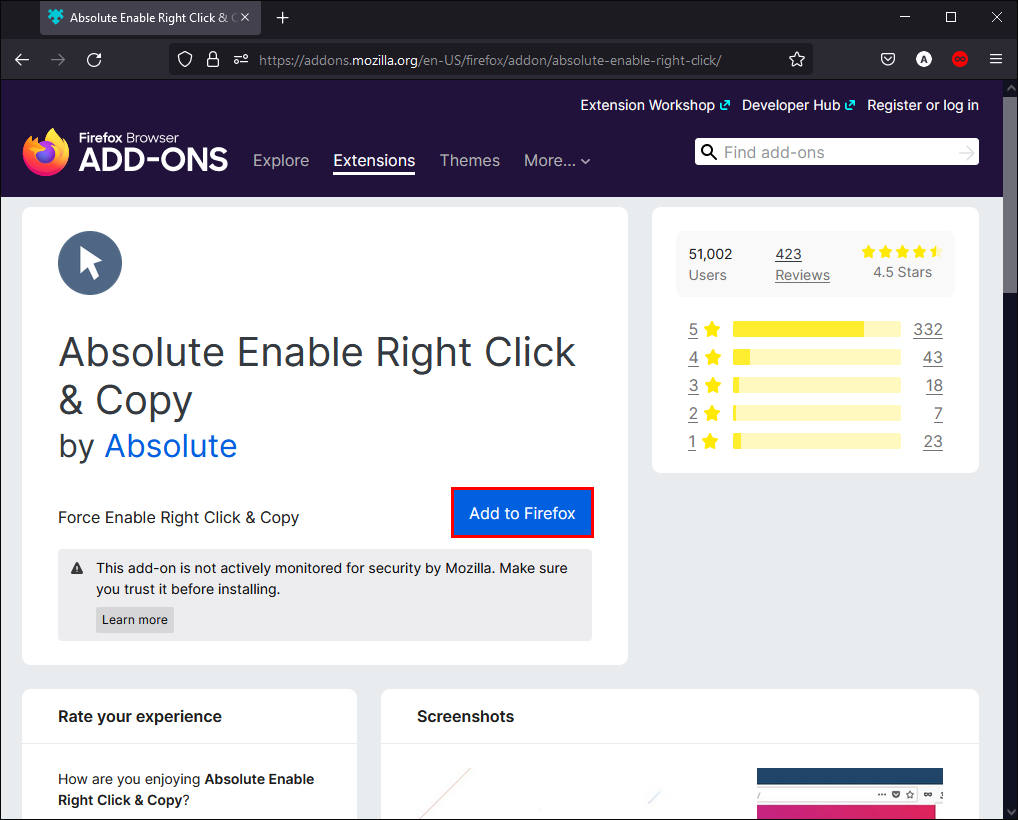Open site permissions icon in address bar
This screenshot has width=1018, height=820.
click(241, 60)
